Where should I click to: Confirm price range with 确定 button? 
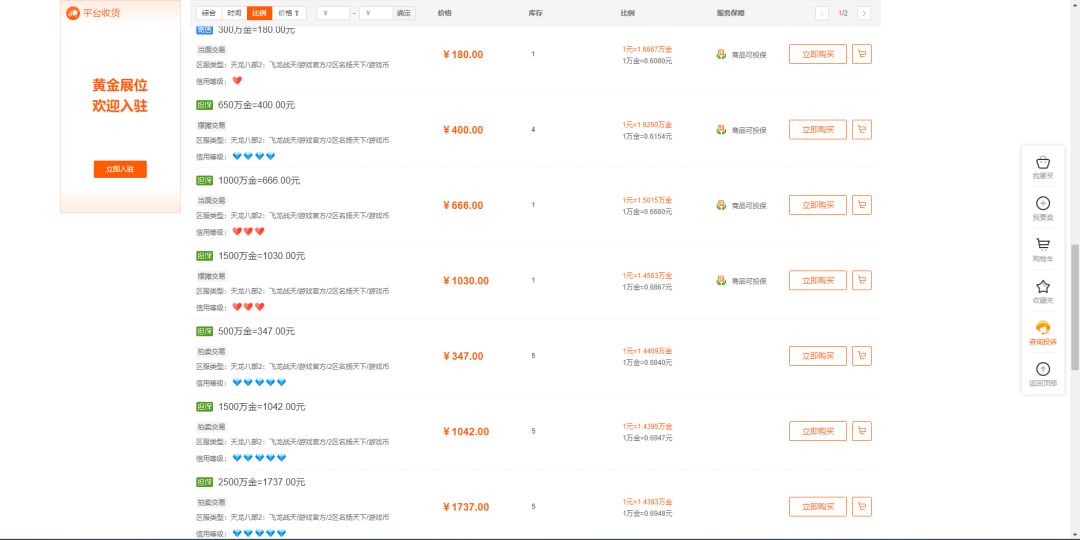coord(404,13)
